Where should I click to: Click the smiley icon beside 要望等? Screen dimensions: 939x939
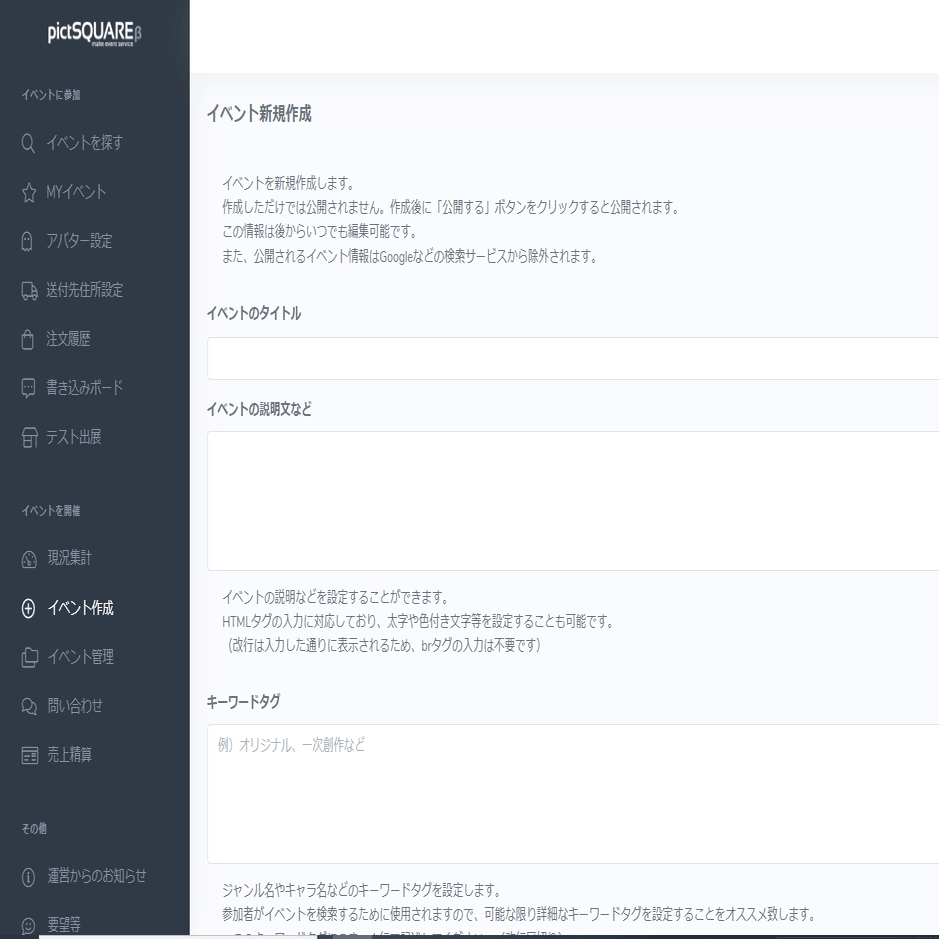pyautogui.click(x=28, y=925)
